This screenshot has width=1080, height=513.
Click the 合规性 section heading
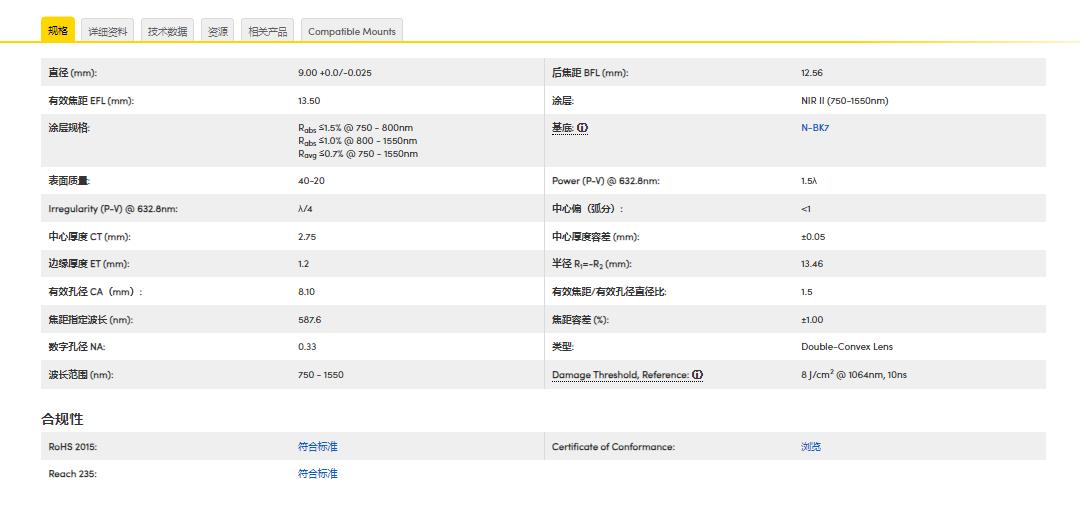point(62,419)
